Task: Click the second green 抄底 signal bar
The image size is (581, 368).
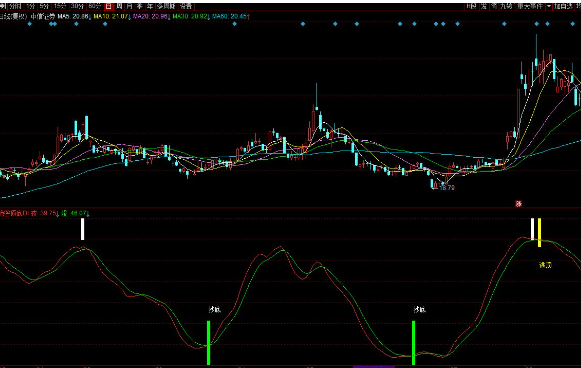Action: coord(414,342)
